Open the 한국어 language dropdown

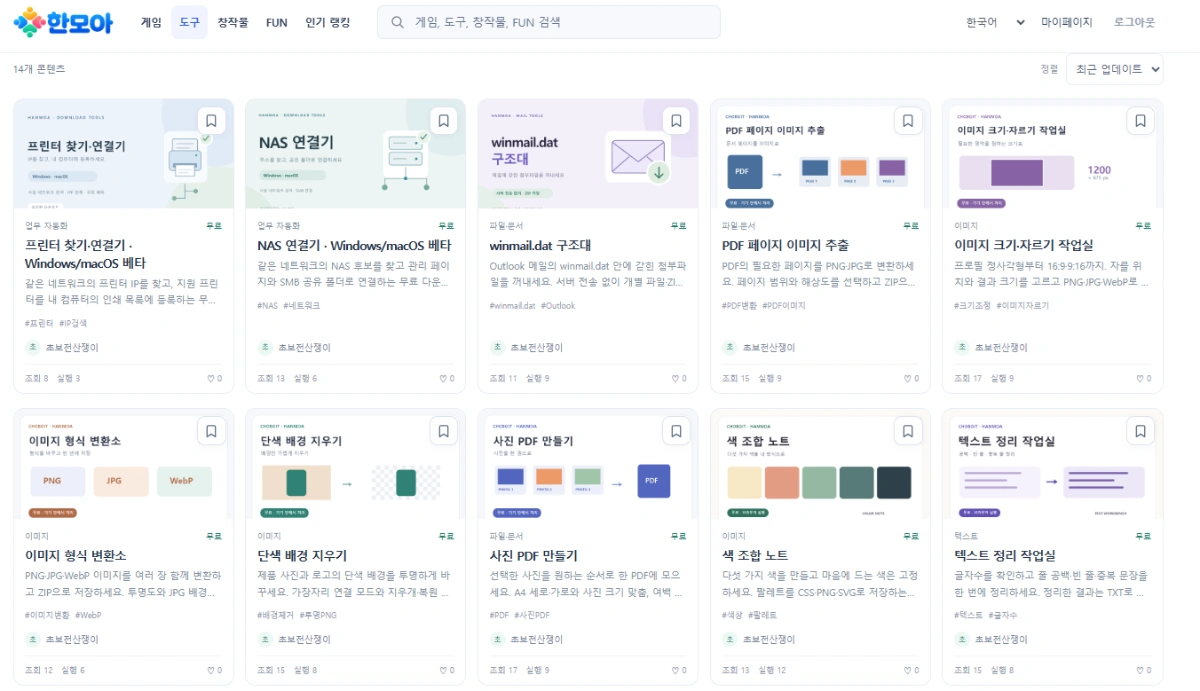[x=995, y=22]
